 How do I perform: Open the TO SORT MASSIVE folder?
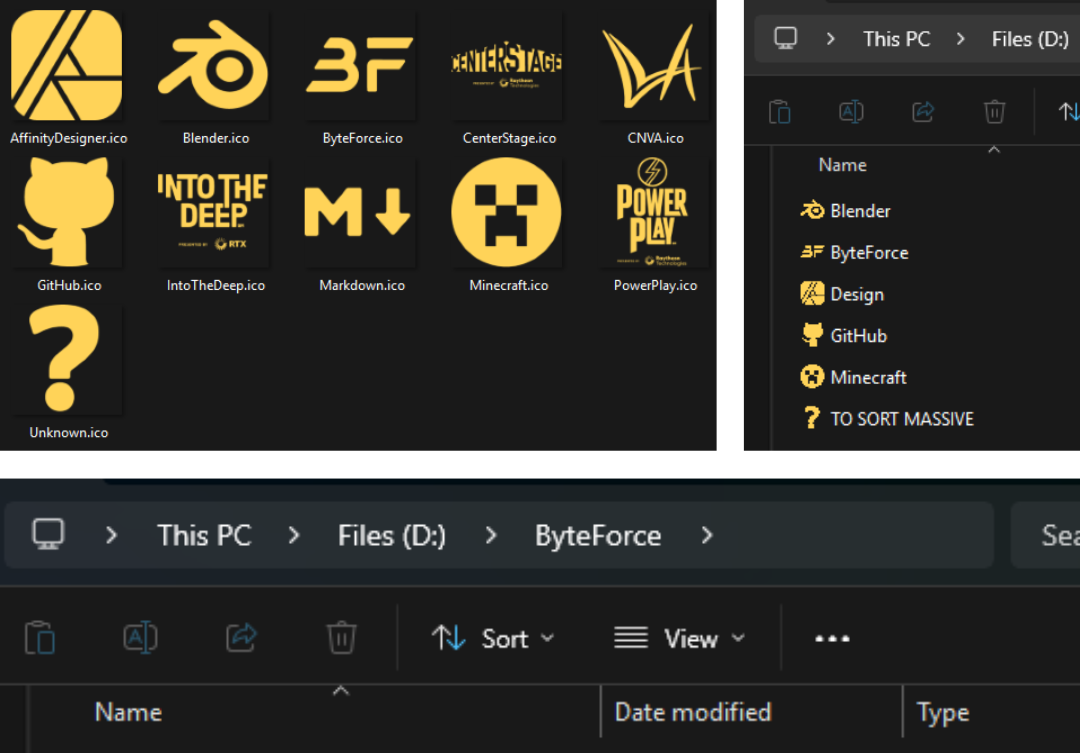coord(901,419)
